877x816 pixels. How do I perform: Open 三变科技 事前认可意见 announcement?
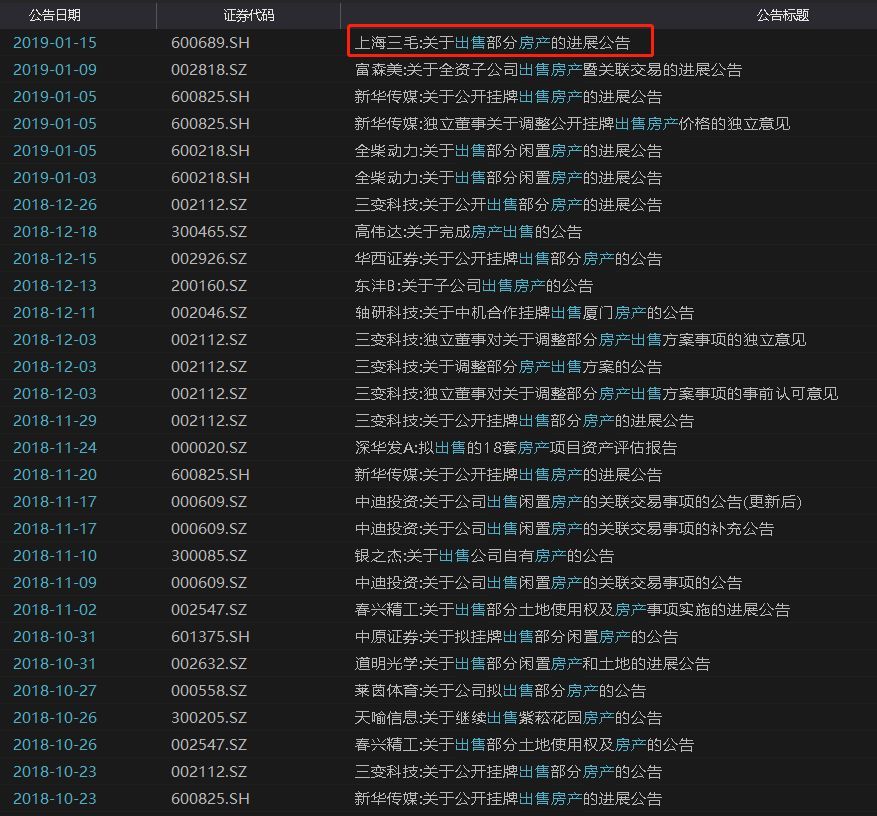click(x=596, y=394)
